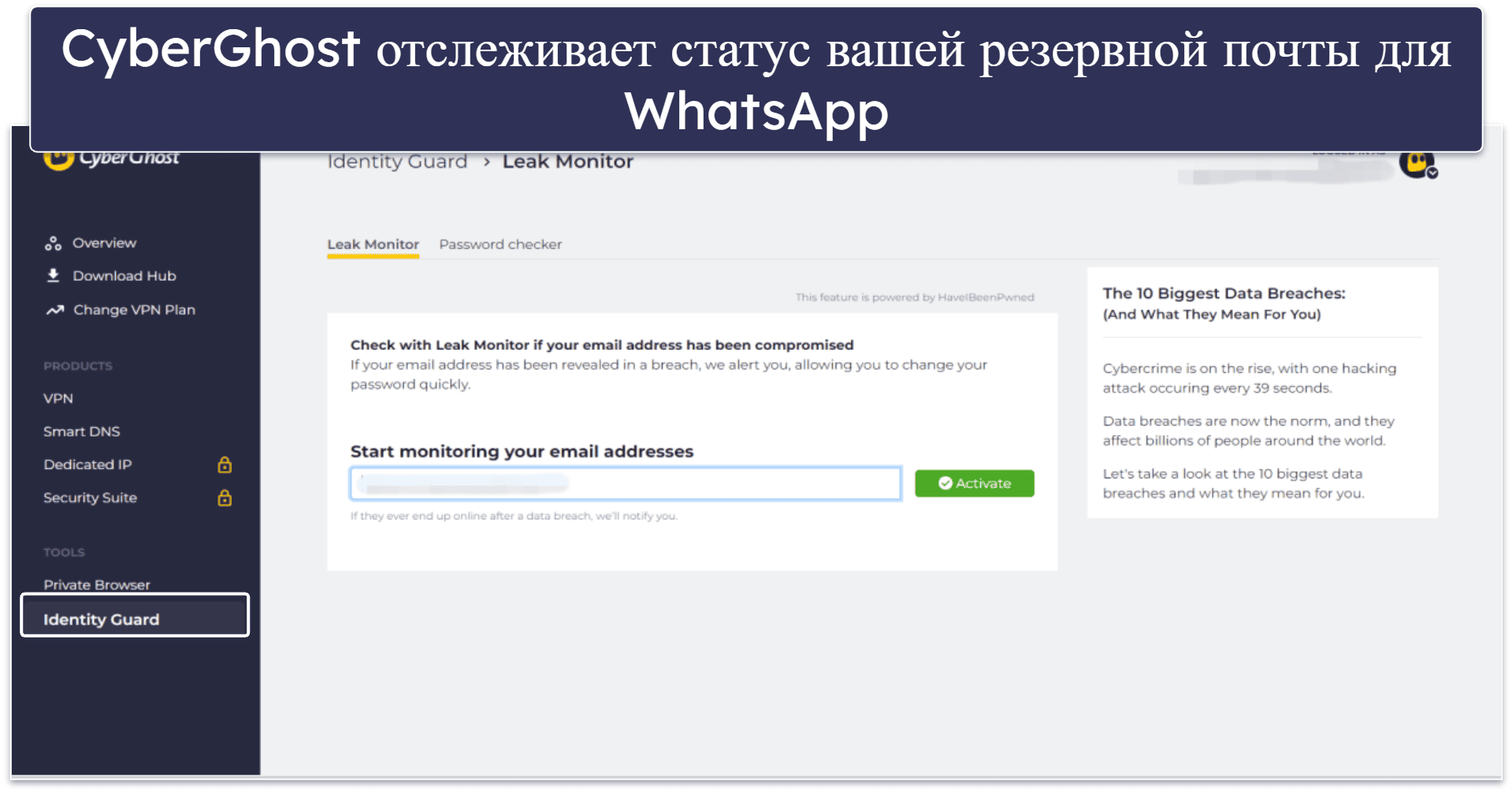1512x792 pixels.
Task: Click 'Start monitoring your email addresses' heading
Action: click(x=522, y=452)
